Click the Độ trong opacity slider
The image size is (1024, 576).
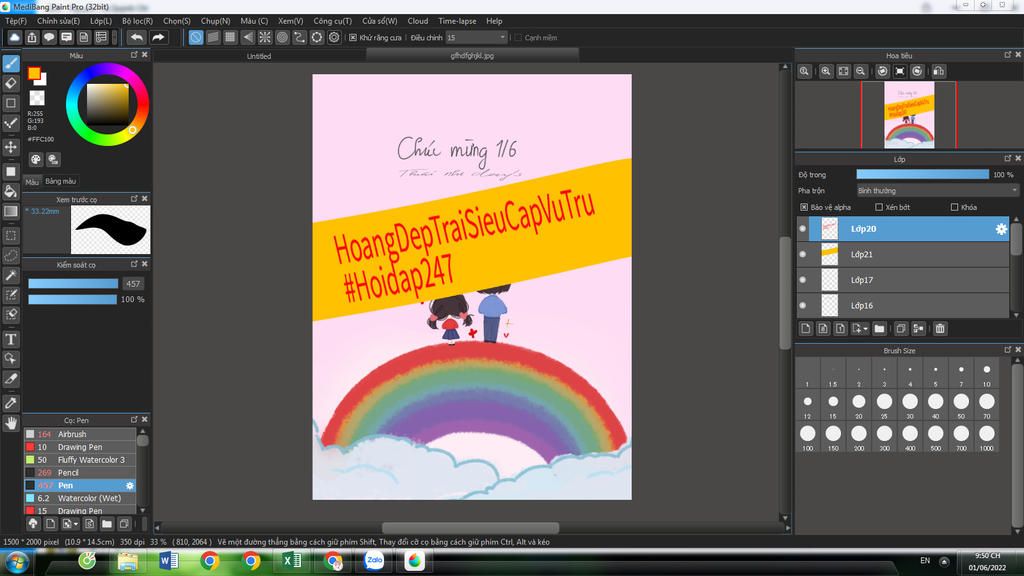pos(922,174)
